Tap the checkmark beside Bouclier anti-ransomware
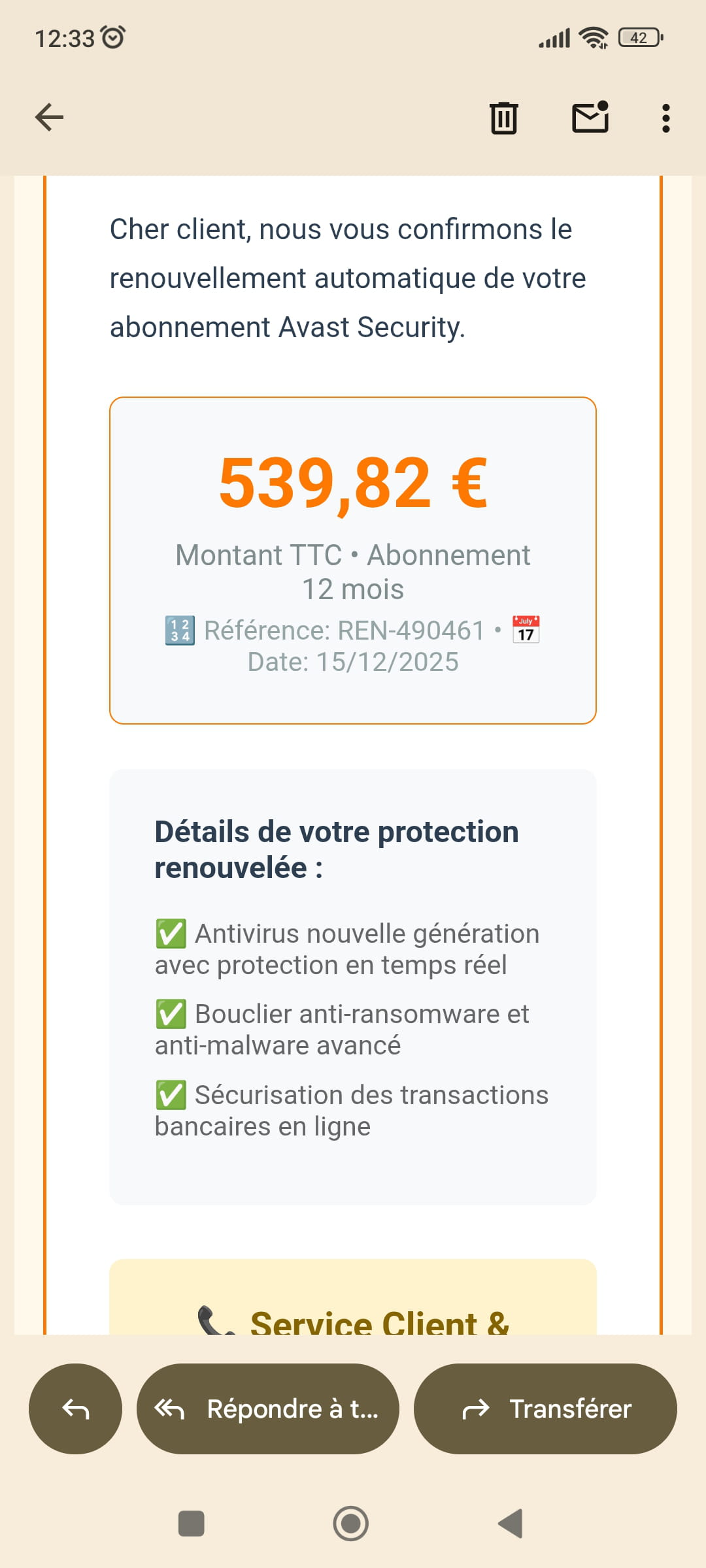 click(x=171, y=1014)
